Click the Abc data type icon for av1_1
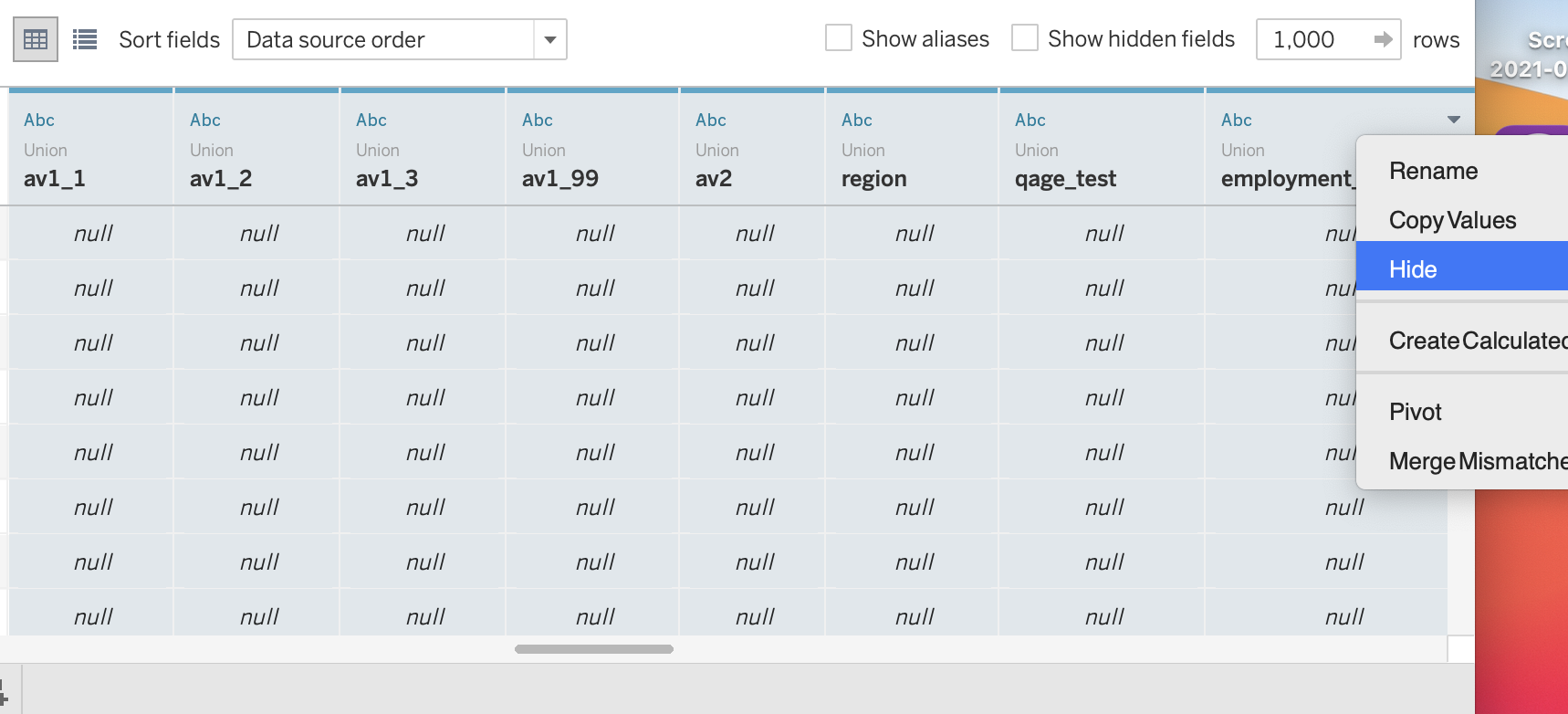Image resolution: width=1568 pixels, height=714 pixels. click(x=39, y=120)
